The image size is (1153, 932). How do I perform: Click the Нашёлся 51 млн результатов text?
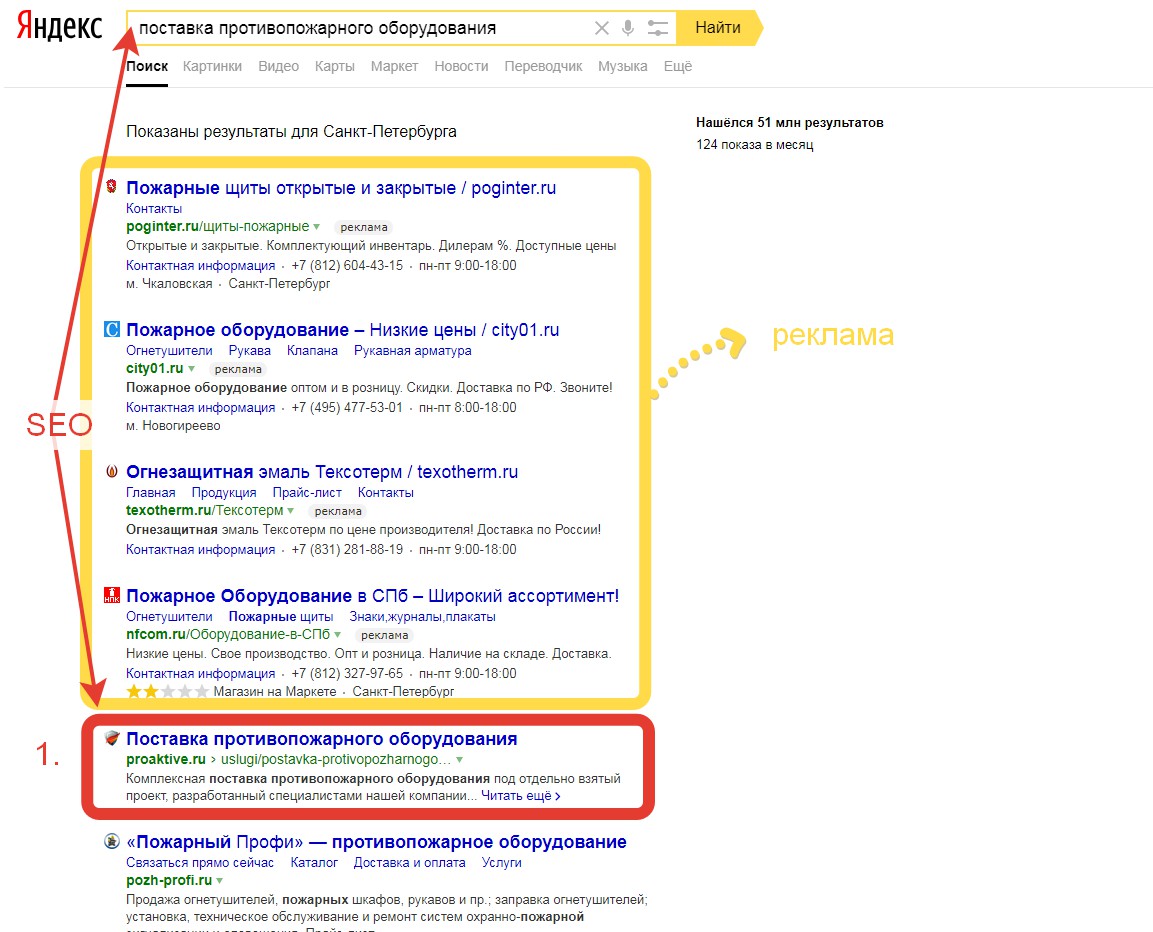pyautogui.click(x=790, y=123)
